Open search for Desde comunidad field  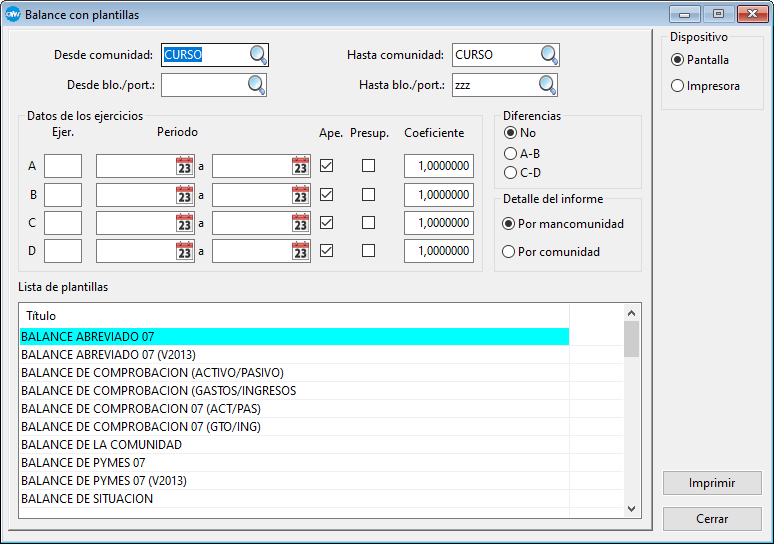tap(258, 55)
